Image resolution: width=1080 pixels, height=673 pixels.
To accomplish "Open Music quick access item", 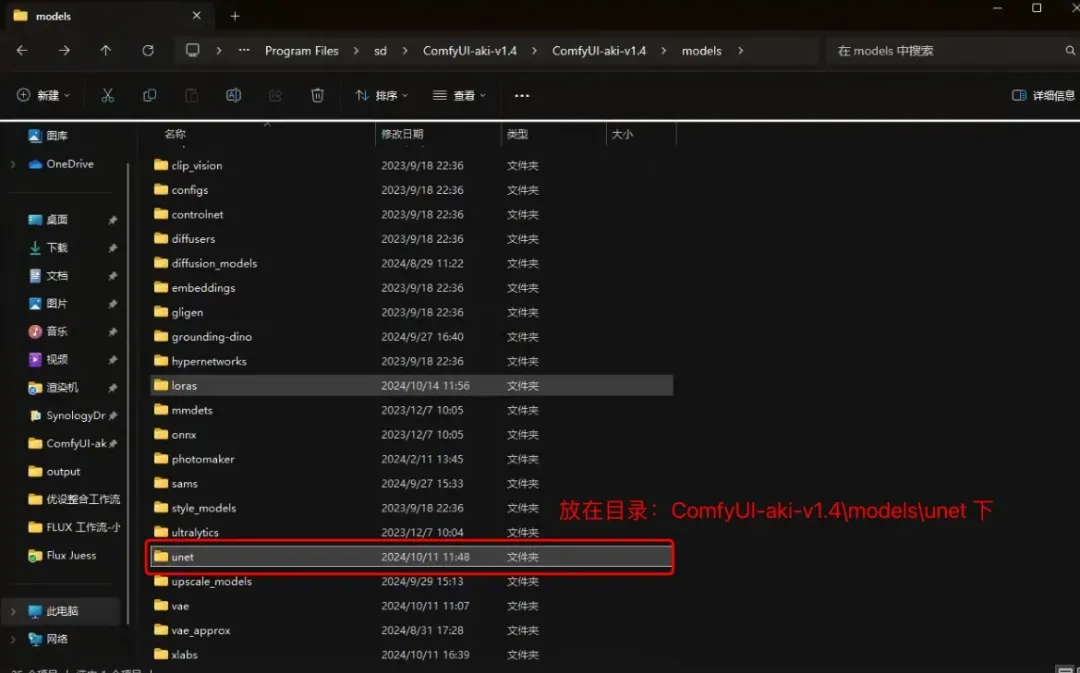I will [48, 331].
